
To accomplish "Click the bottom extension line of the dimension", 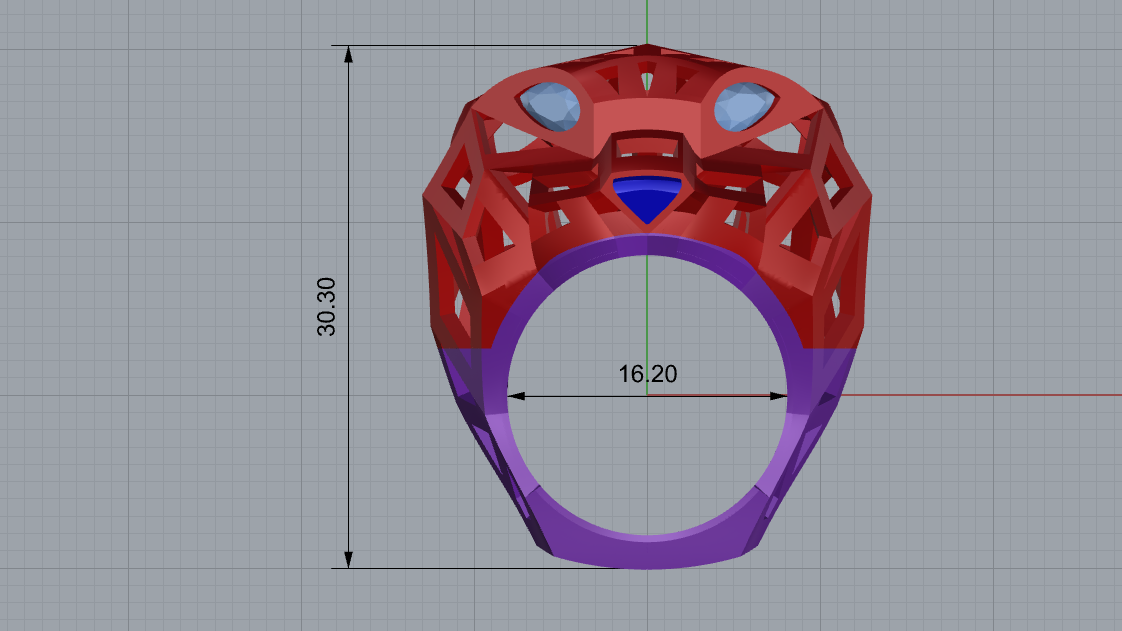I will [x=450, y=569].
